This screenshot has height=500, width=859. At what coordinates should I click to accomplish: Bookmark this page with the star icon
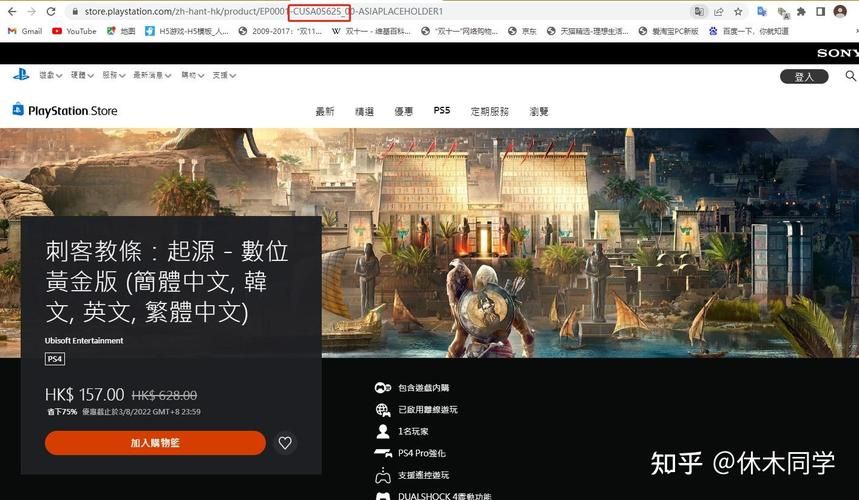738,12
